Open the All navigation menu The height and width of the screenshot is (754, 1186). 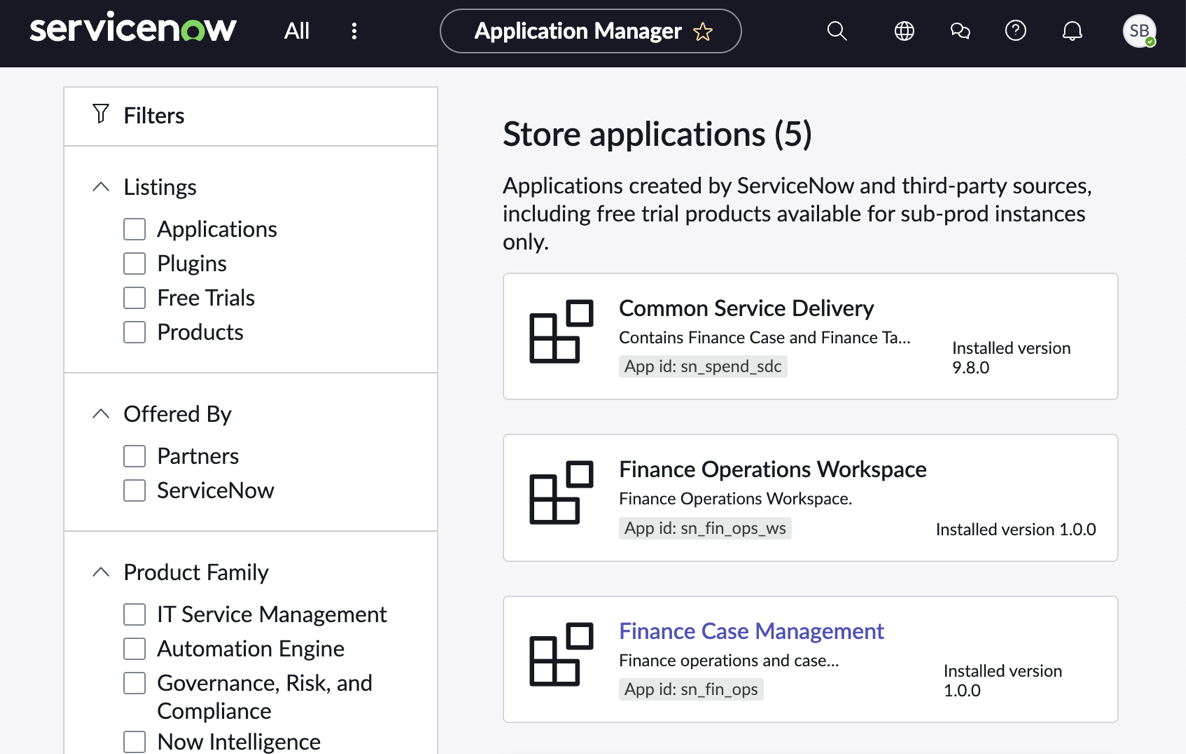[x=296, y=31]
